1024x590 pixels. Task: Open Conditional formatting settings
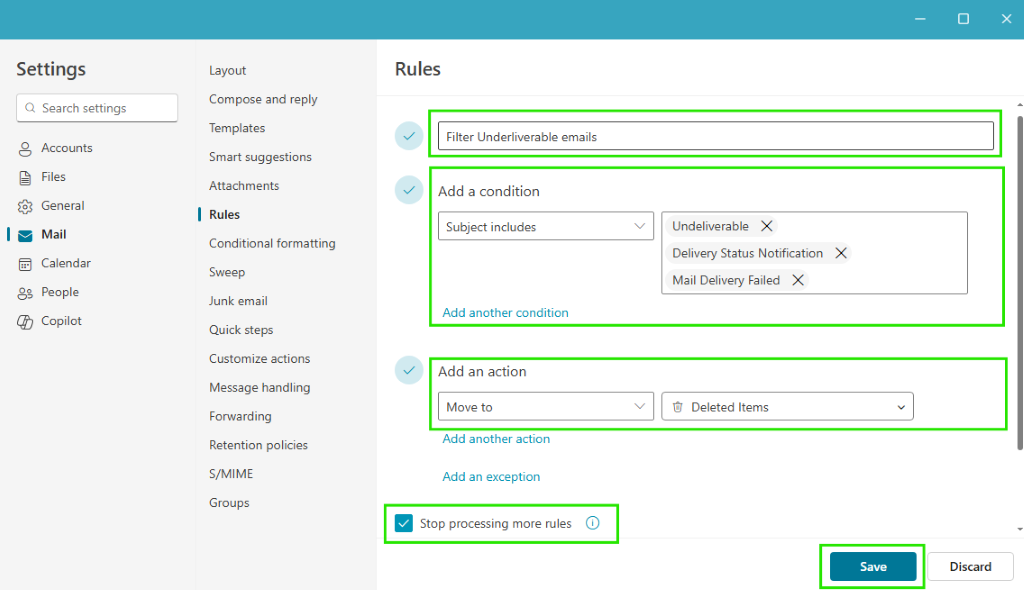(x=272, y=243)
